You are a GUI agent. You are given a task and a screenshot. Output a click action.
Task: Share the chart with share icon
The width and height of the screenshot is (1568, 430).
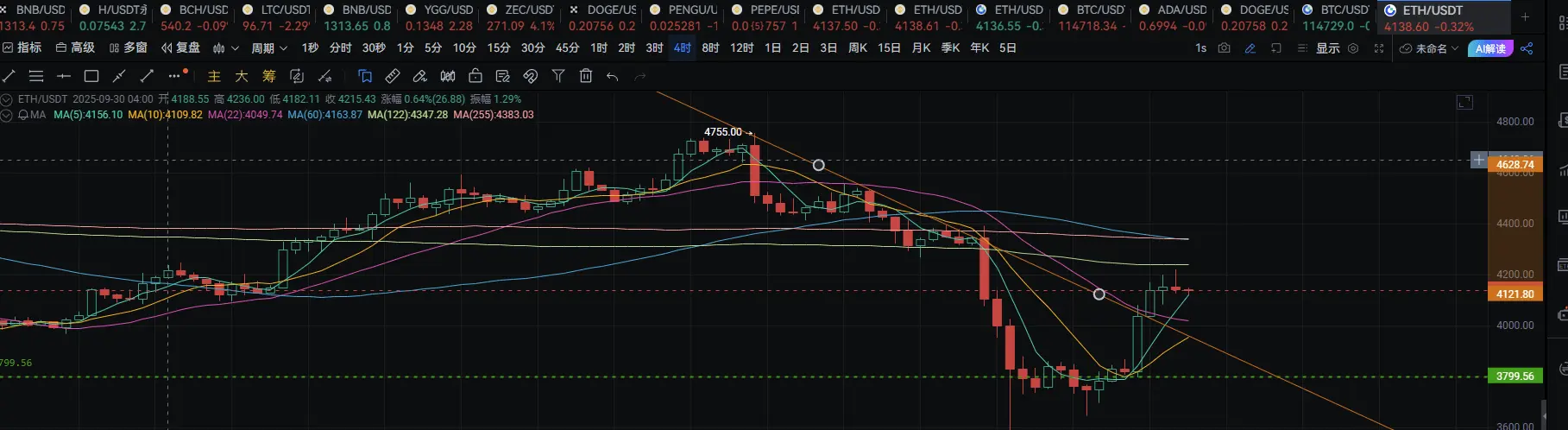pos(1527,48)
